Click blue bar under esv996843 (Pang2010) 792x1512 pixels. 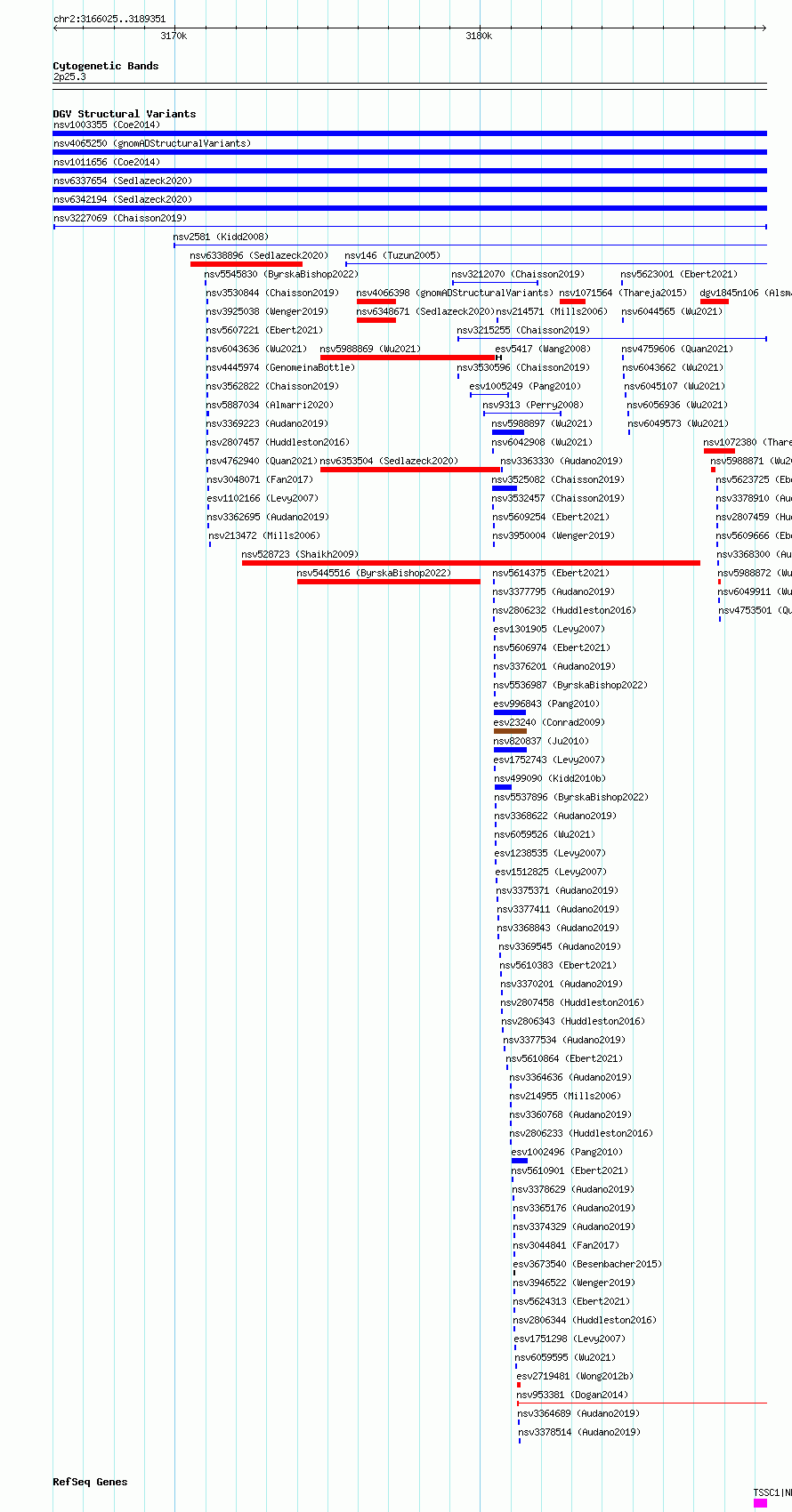tap(510, 712)
